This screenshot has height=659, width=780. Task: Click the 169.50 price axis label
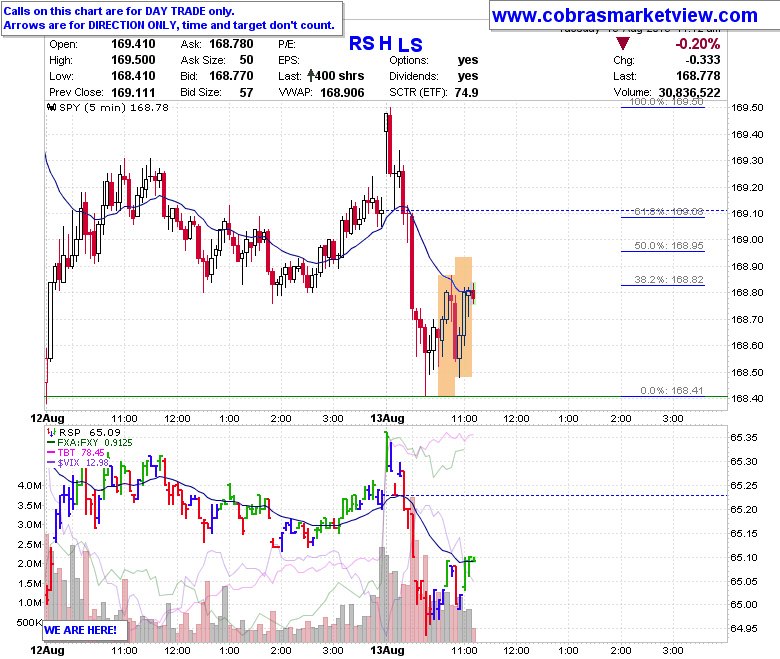(x=747, y=108)
